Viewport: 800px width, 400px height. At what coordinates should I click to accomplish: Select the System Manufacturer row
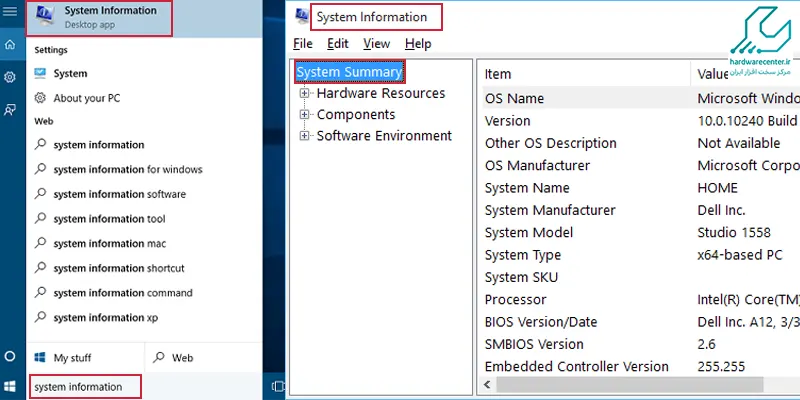coord(639,210)
